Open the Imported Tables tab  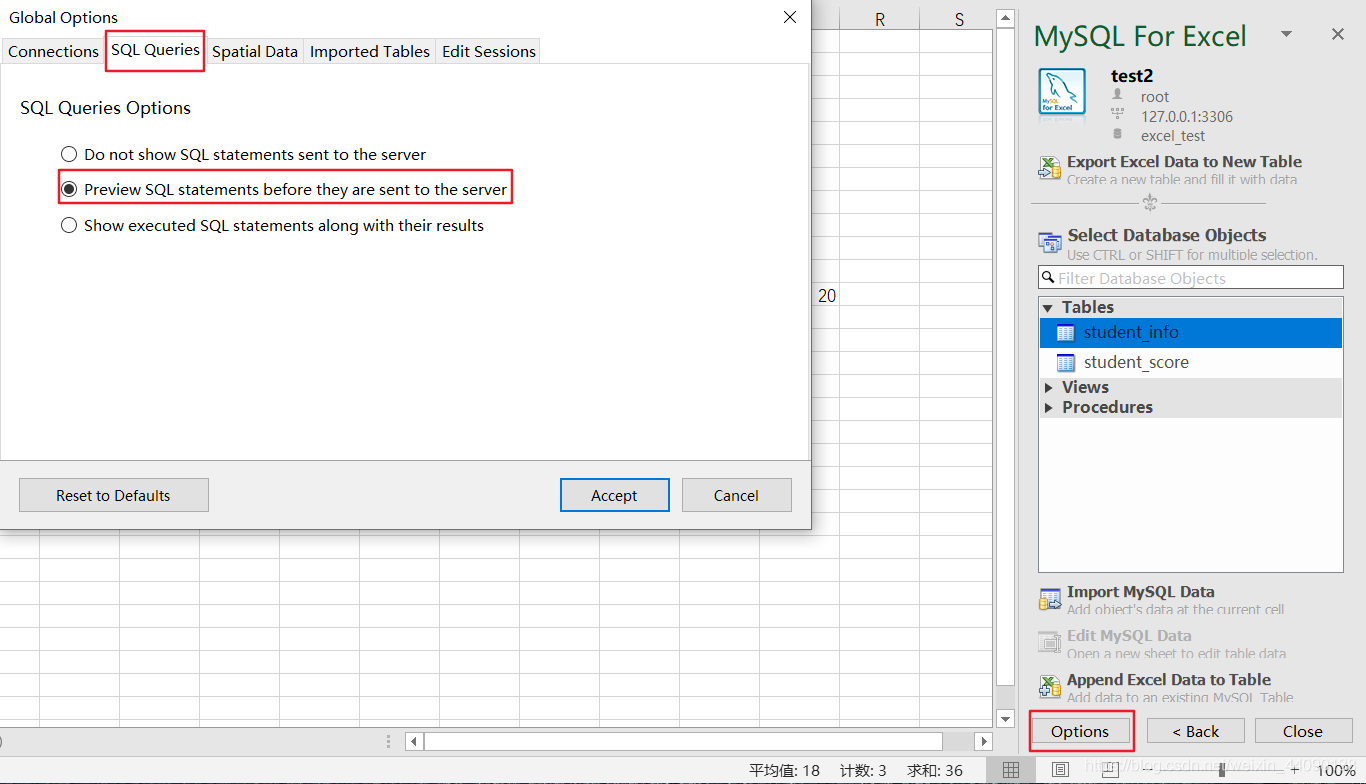tap(370, 51)
